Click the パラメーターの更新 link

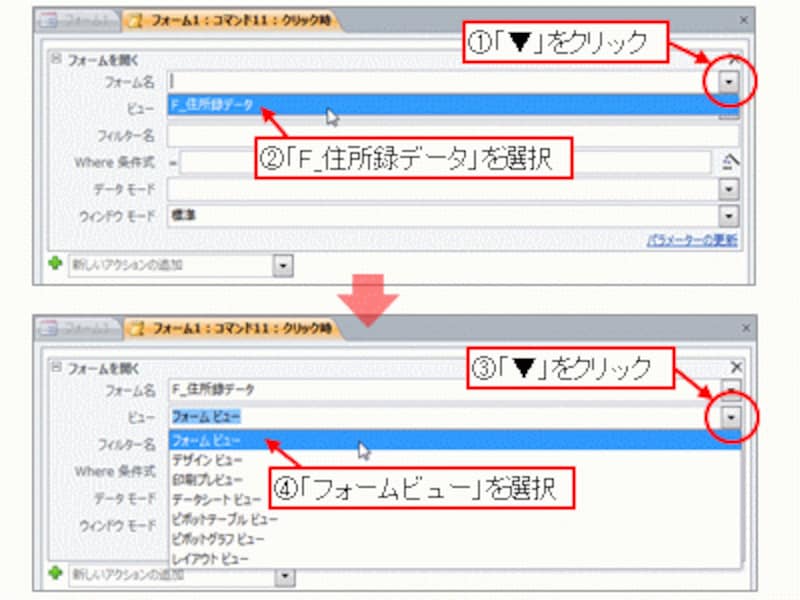692,240
